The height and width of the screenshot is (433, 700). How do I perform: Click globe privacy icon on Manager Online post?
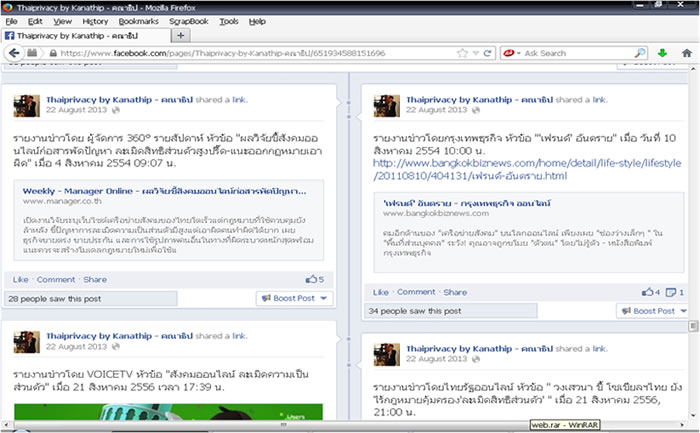(x=116, y=110)
